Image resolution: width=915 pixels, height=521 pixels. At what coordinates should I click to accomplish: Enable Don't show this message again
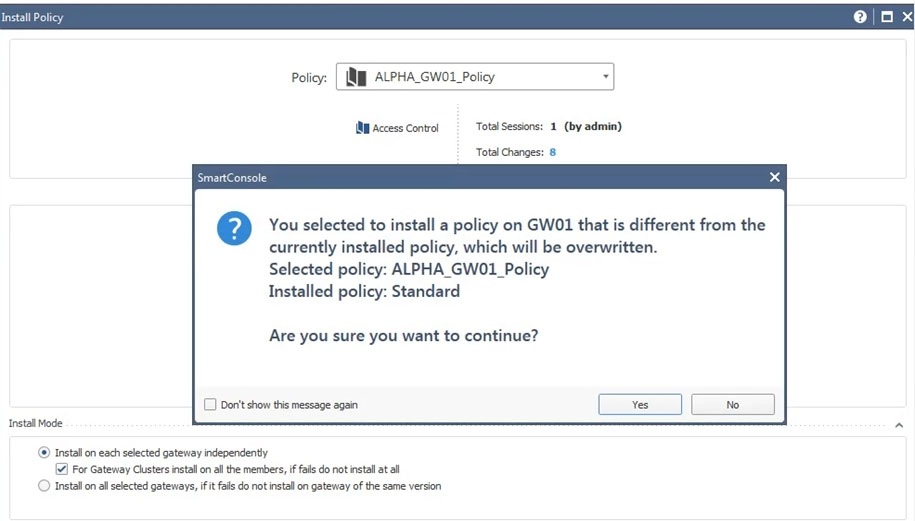210,404
